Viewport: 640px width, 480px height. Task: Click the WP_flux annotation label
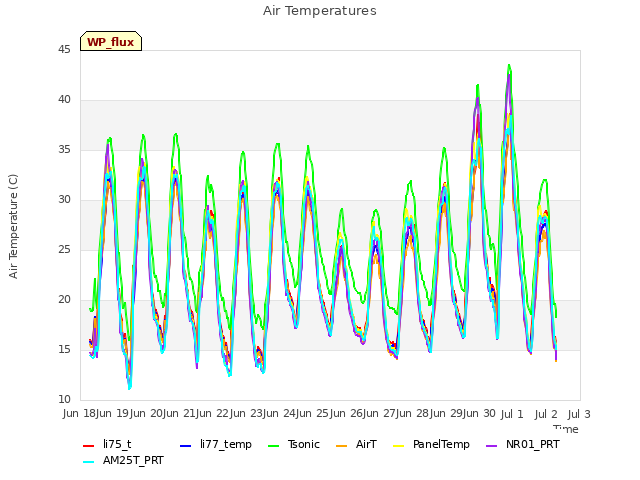[x=111, y=42]
